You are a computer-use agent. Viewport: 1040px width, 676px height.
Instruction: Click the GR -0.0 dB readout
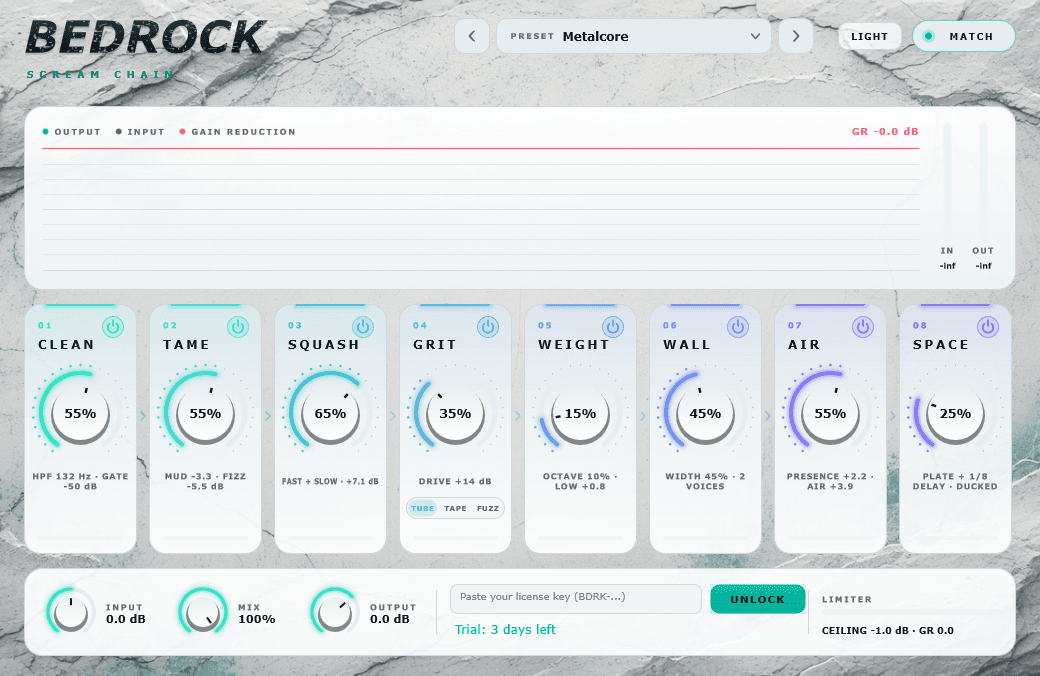885,131
